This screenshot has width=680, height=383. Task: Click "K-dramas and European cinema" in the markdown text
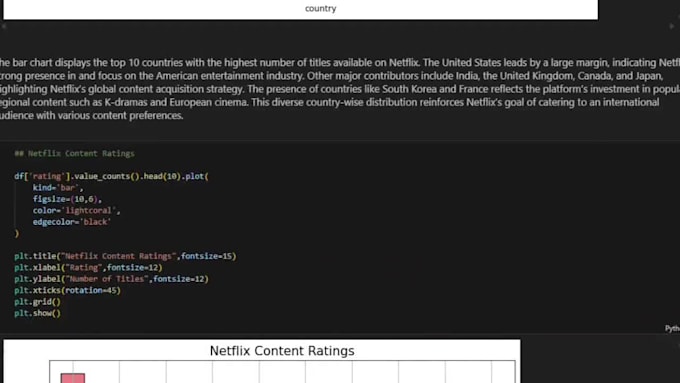tap(176, 102)
